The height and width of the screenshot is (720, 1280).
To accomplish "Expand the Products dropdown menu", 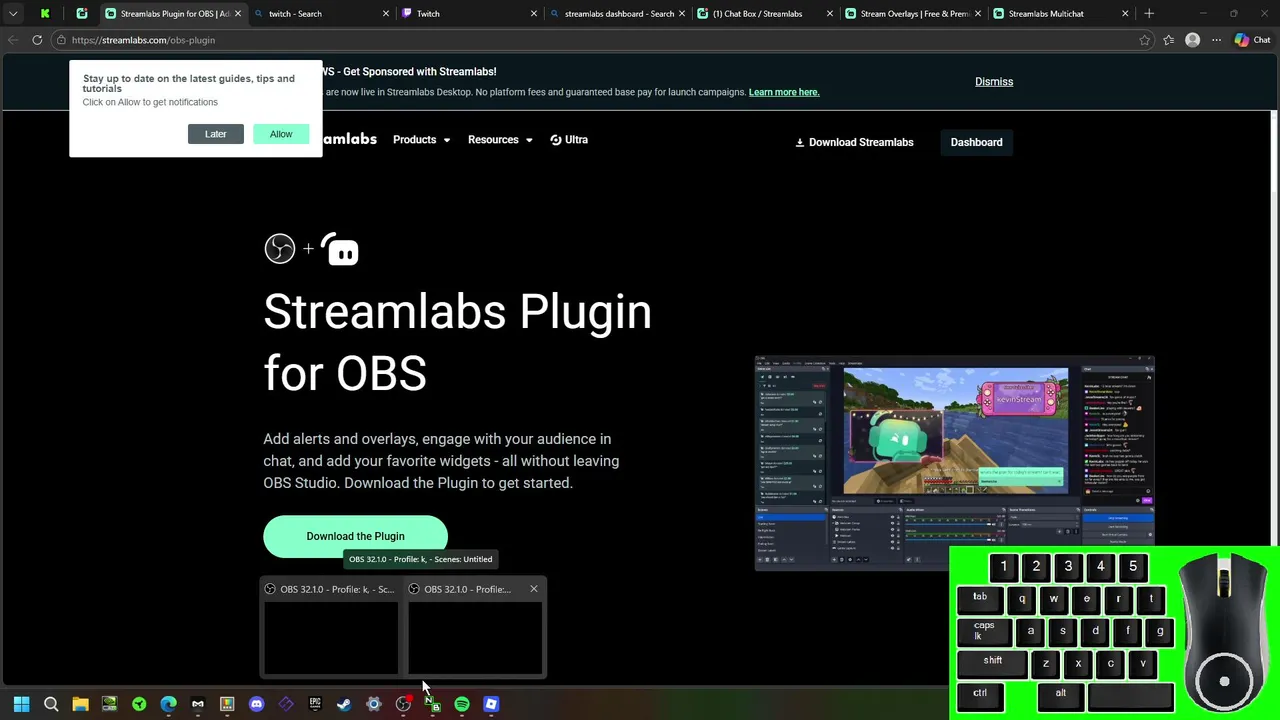I will pos(421,140).
